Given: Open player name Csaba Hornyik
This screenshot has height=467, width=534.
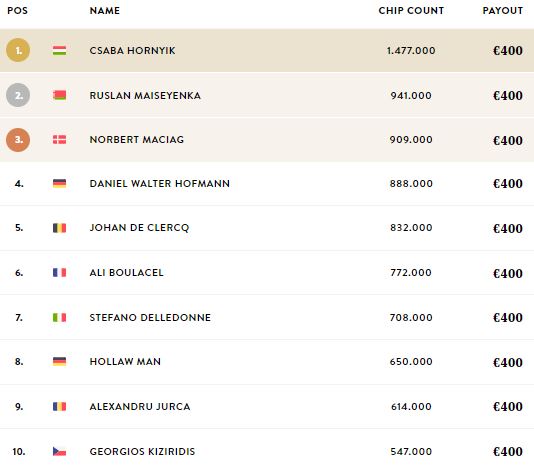Looking at the screenshot, I should tap(132, 50).
